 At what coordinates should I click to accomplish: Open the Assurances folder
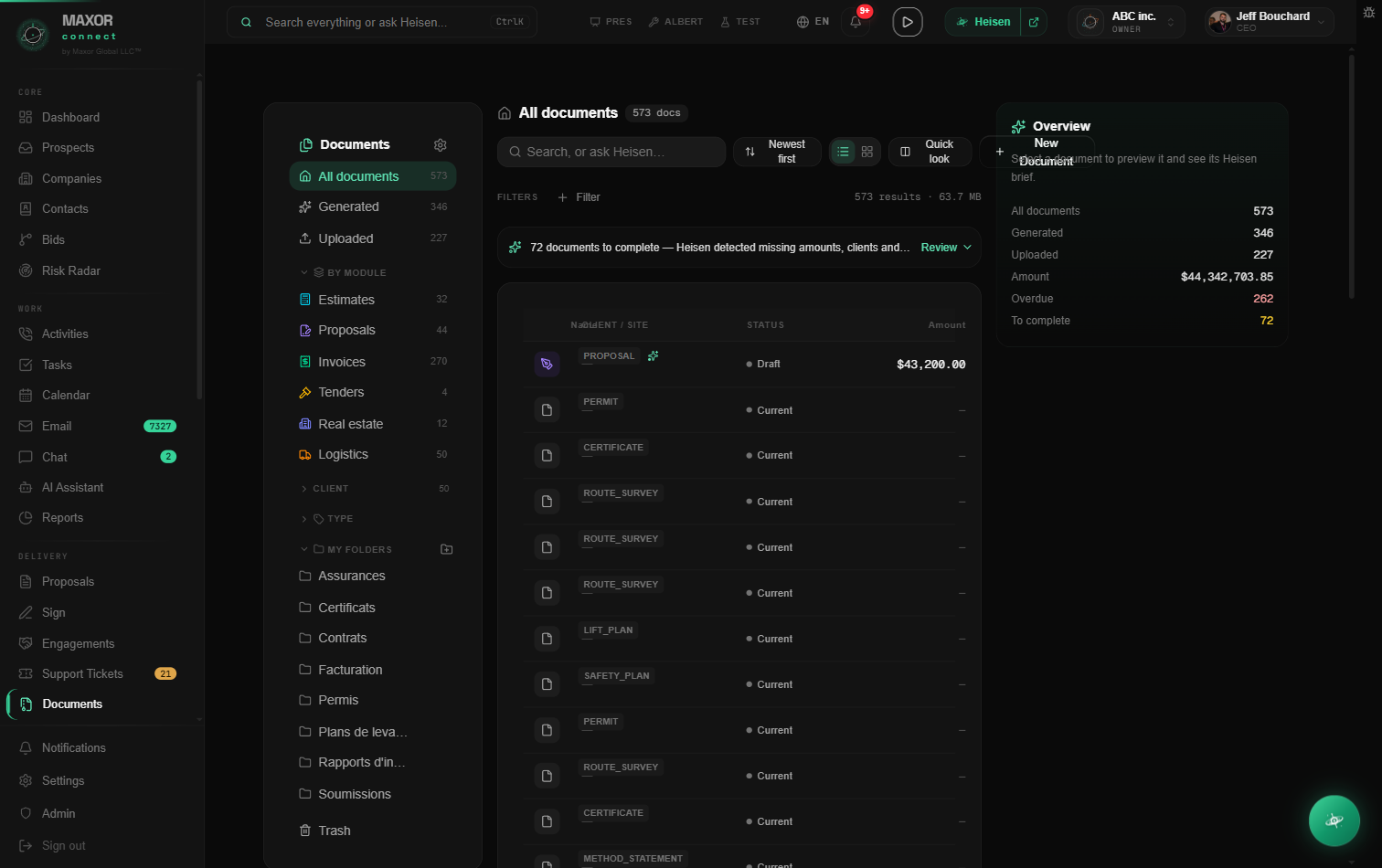point(373,576)
